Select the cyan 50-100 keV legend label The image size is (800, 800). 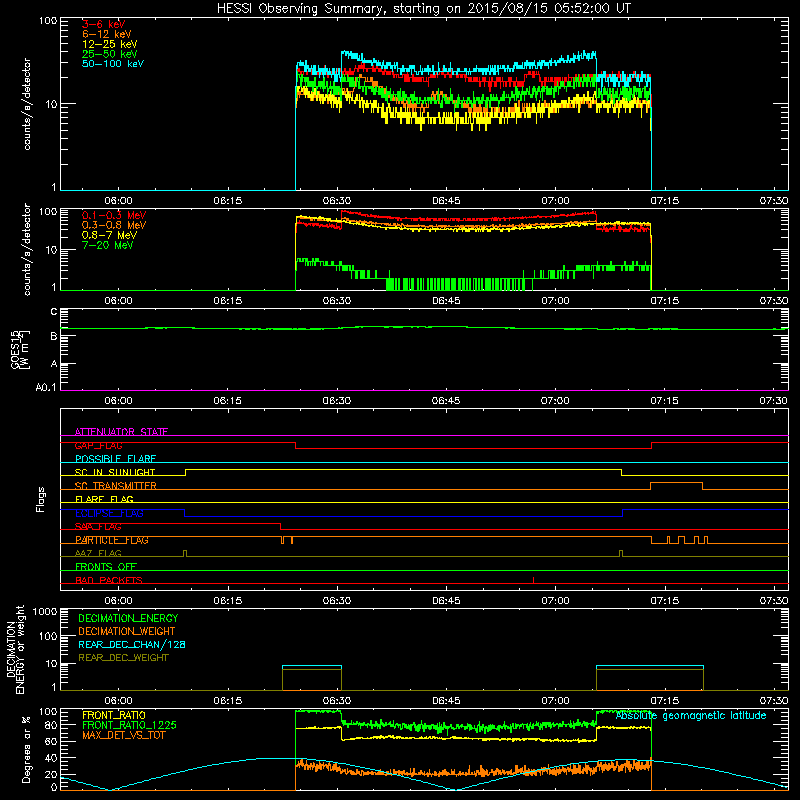(x=112, y=64)
